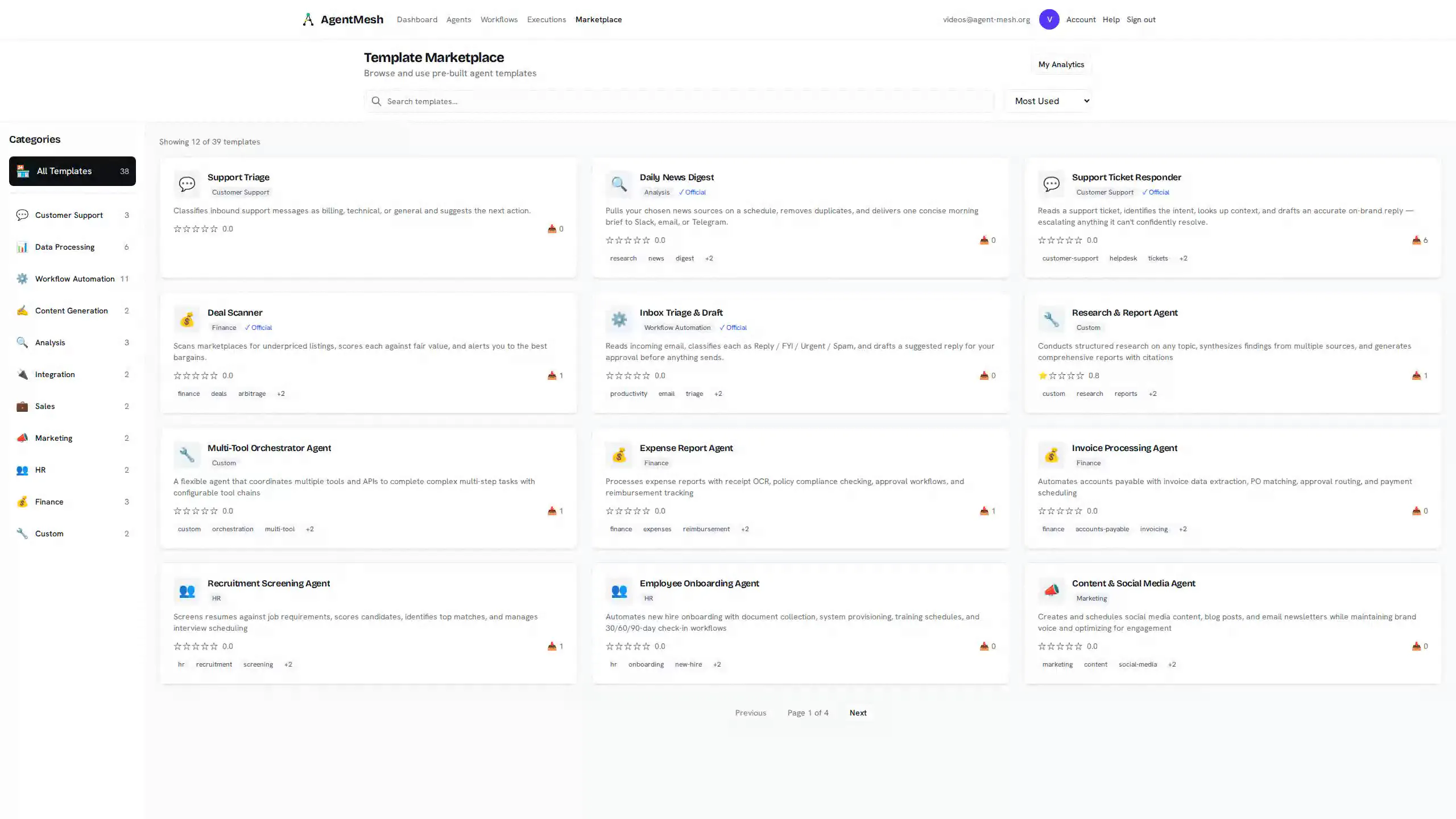
Task: Click the Daily News Digest card icon
Action: 619,184
